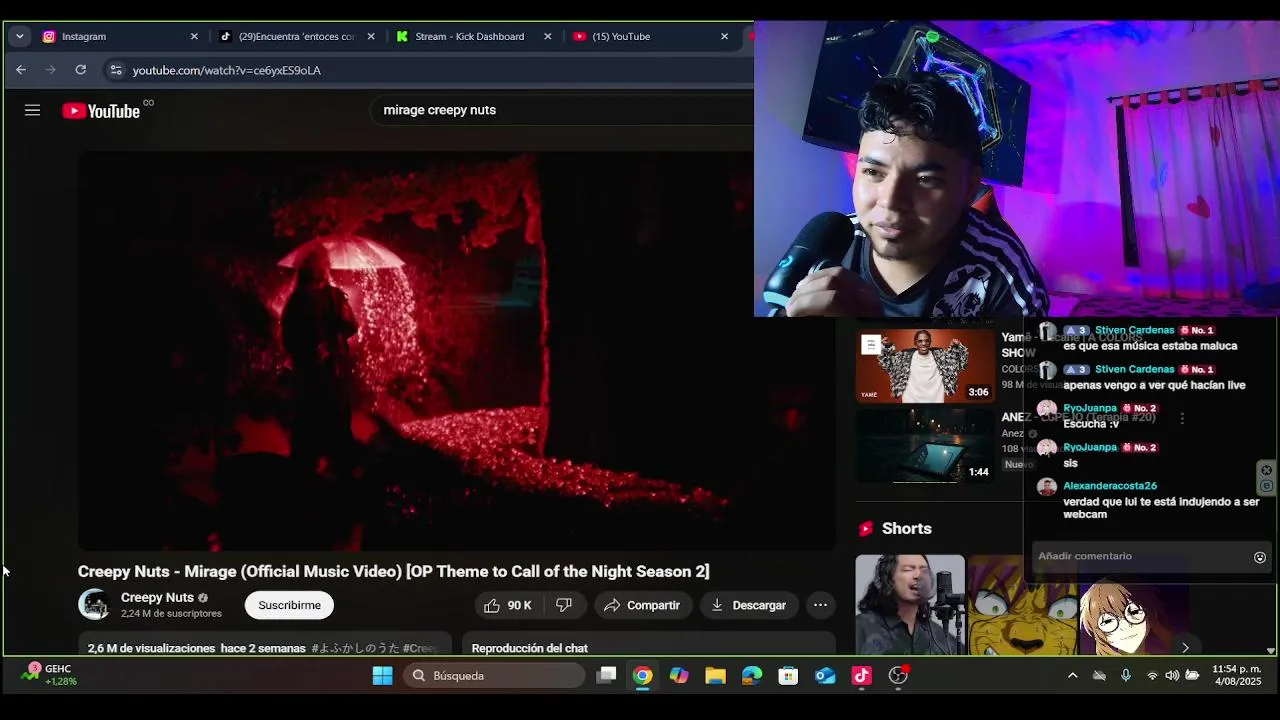Go back with the browser back arrow
Viewport: 1280px width, 720px height.
[x=21, y=70]
